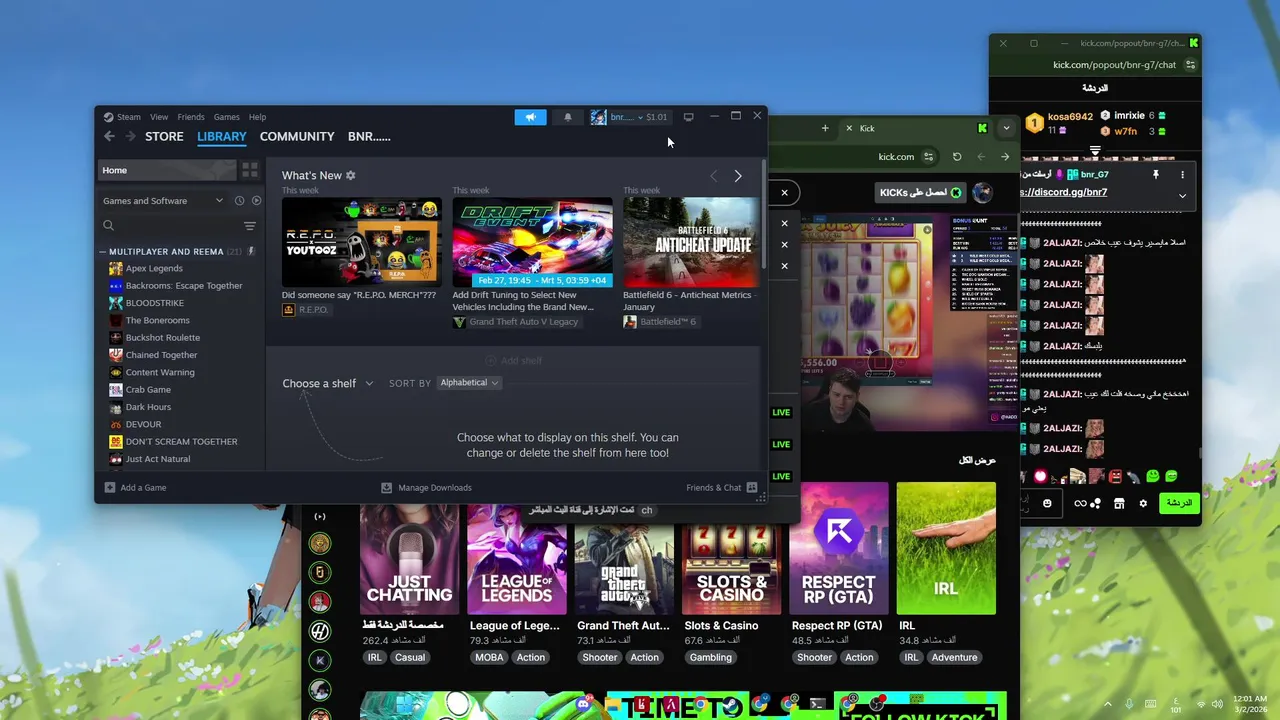Viewport: 1280px width, 720px height.
Task: Click the What's New settings gear
Action: [x=350, y=175]
